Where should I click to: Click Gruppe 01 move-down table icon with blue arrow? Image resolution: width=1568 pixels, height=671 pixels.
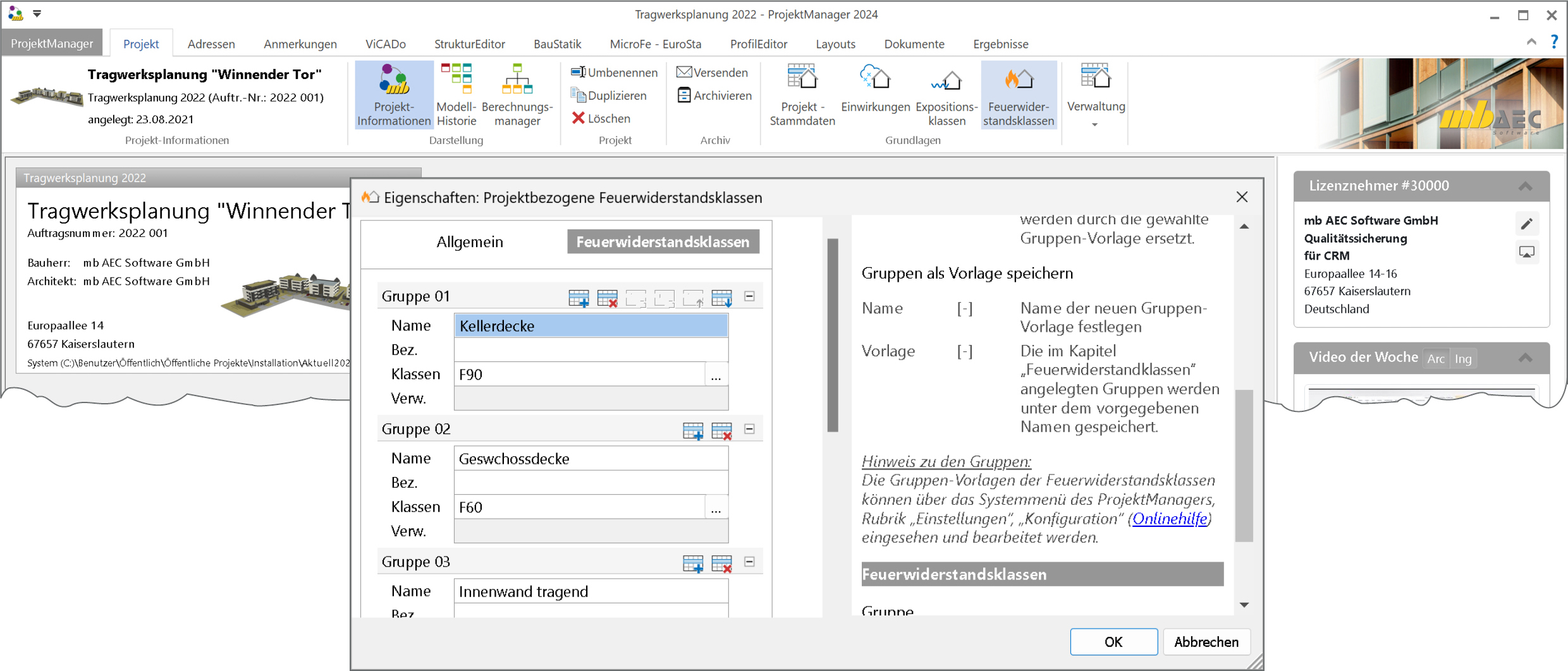[x=721, y=298]
